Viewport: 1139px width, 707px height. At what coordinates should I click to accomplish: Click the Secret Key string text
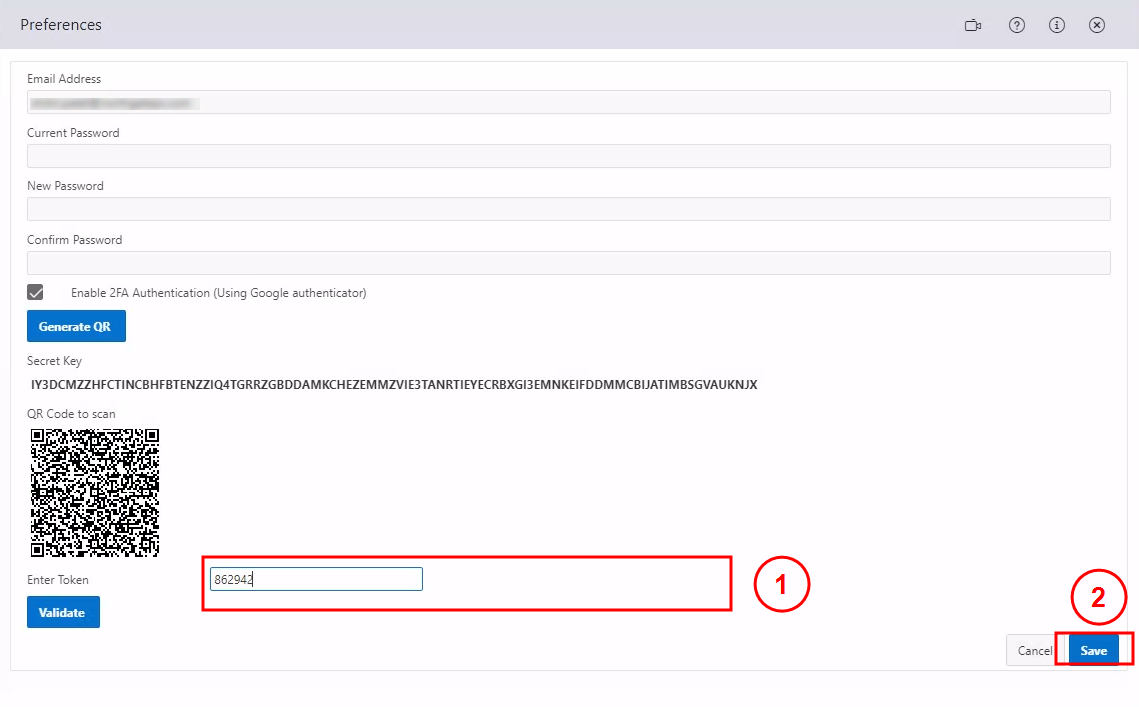tap(394, 385)
